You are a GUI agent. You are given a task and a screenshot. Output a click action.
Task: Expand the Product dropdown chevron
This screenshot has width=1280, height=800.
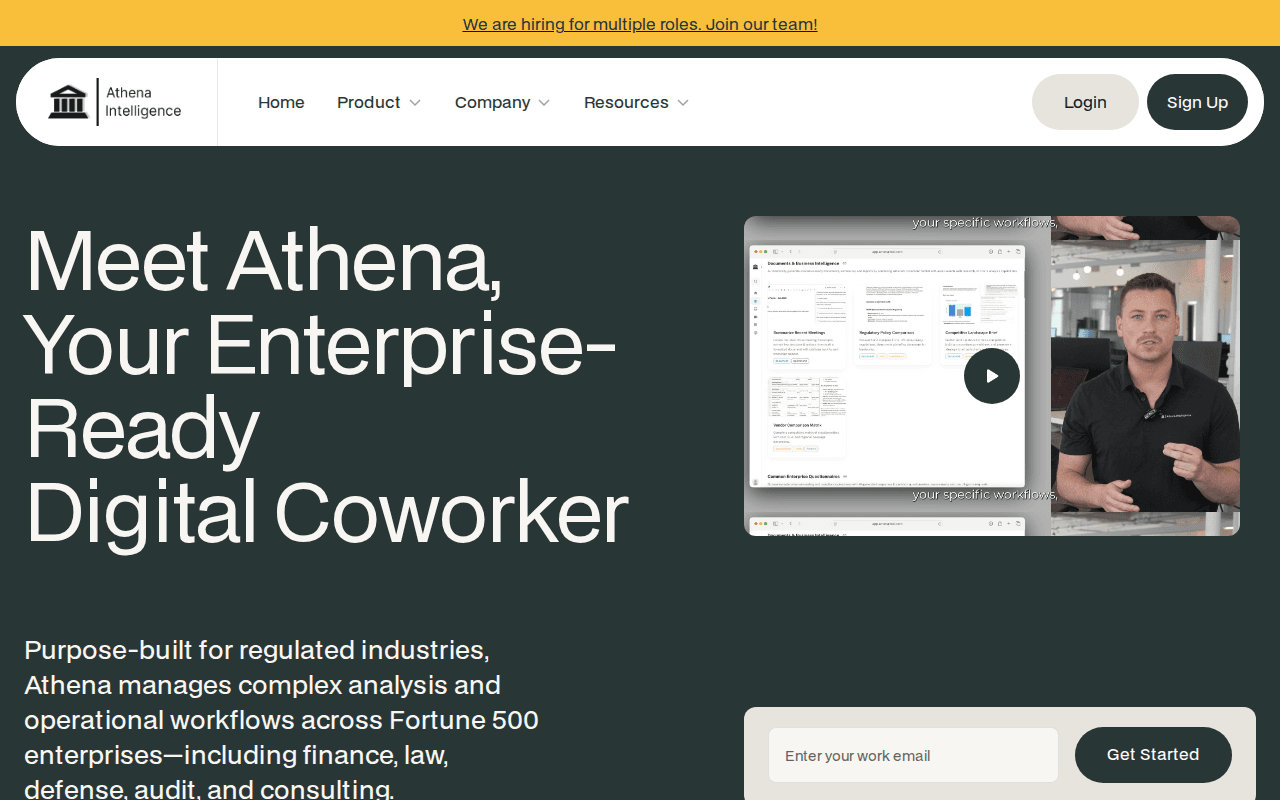click(x=415, y=103)
